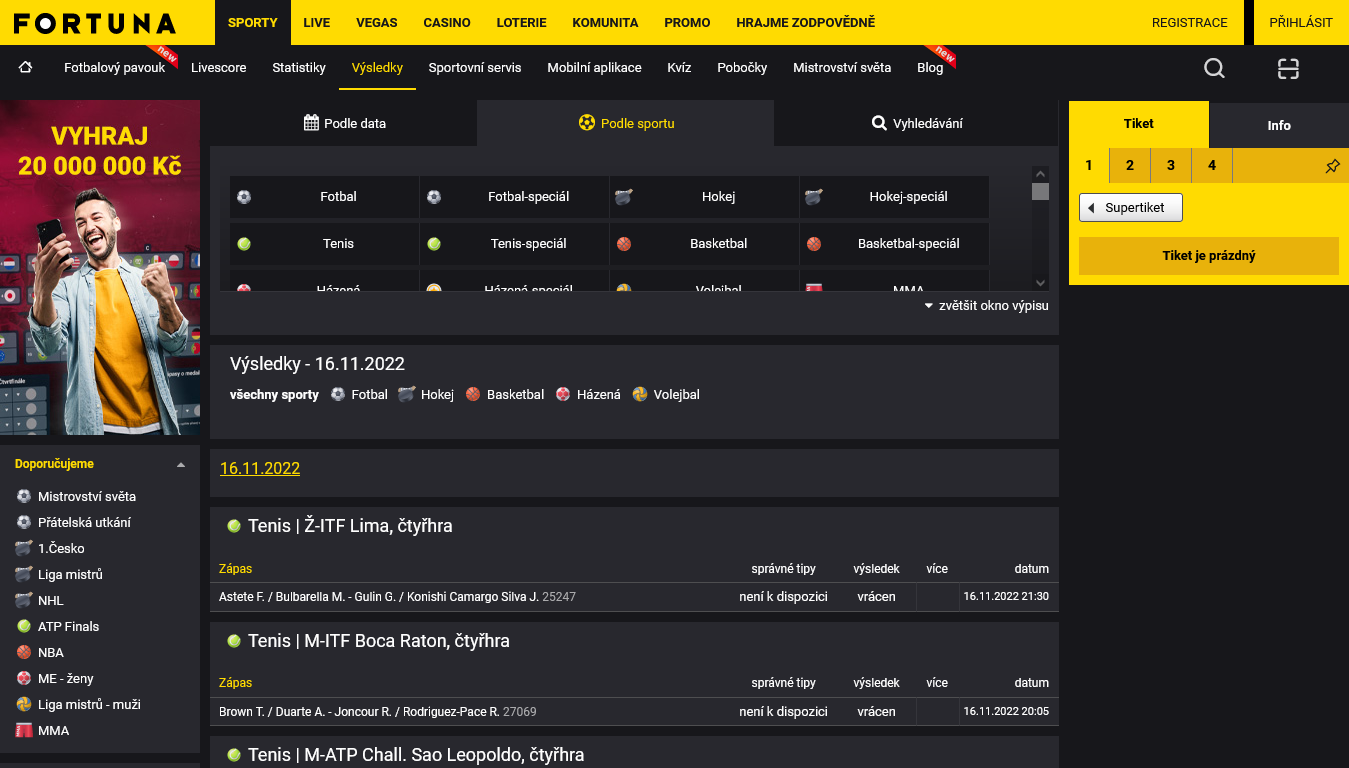Filter results by Hokej
Screen dimensions: 1349x768
point(426,395)
